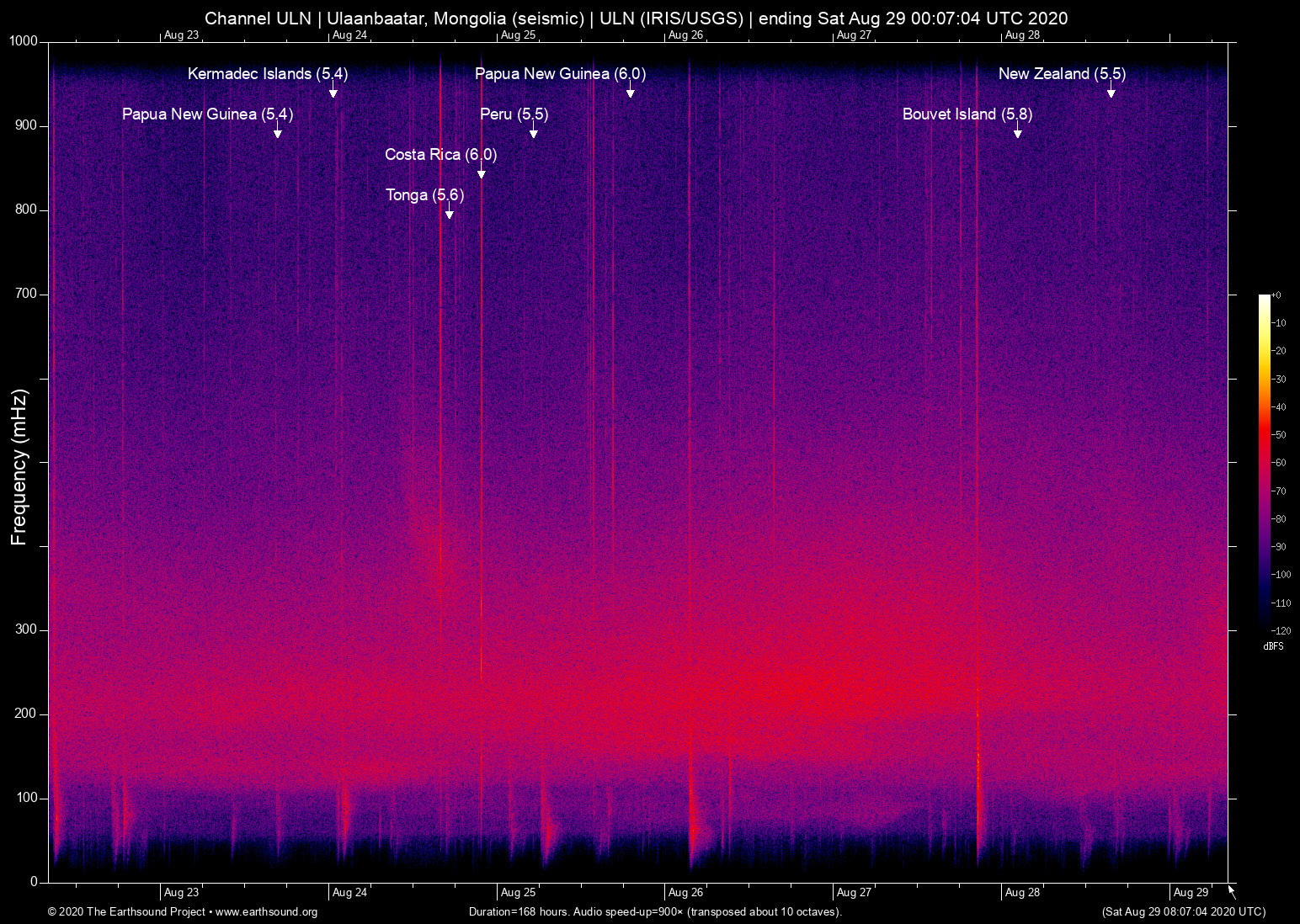
Task: Click the Tonga (5.6) earthquake arrow marker
Action: 450,214
